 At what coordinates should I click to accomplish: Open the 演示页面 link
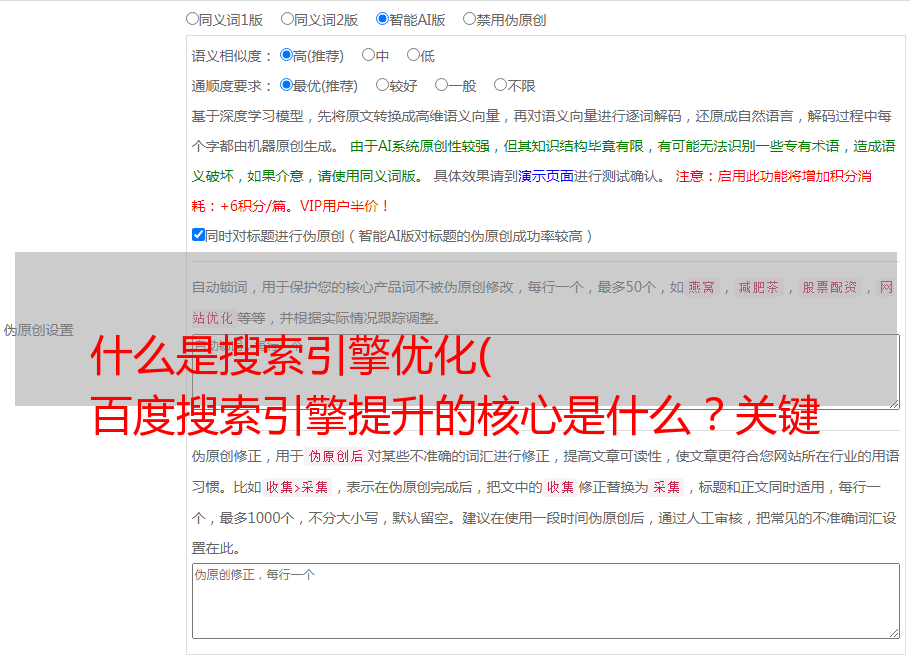[546, 176]
